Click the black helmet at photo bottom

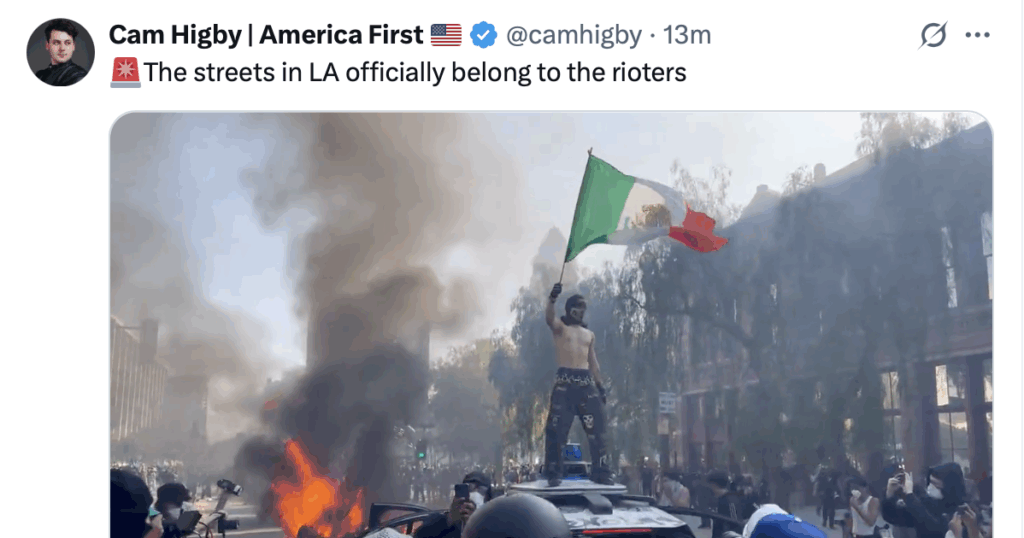pyautogui.click(x=516, y=517)
